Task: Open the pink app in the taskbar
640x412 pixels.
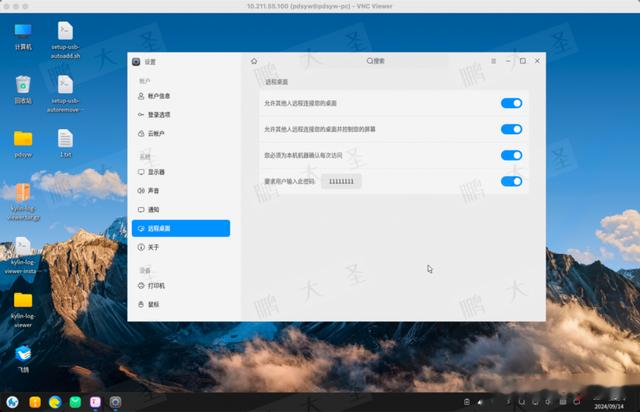Action: click(x=95, y=402)
